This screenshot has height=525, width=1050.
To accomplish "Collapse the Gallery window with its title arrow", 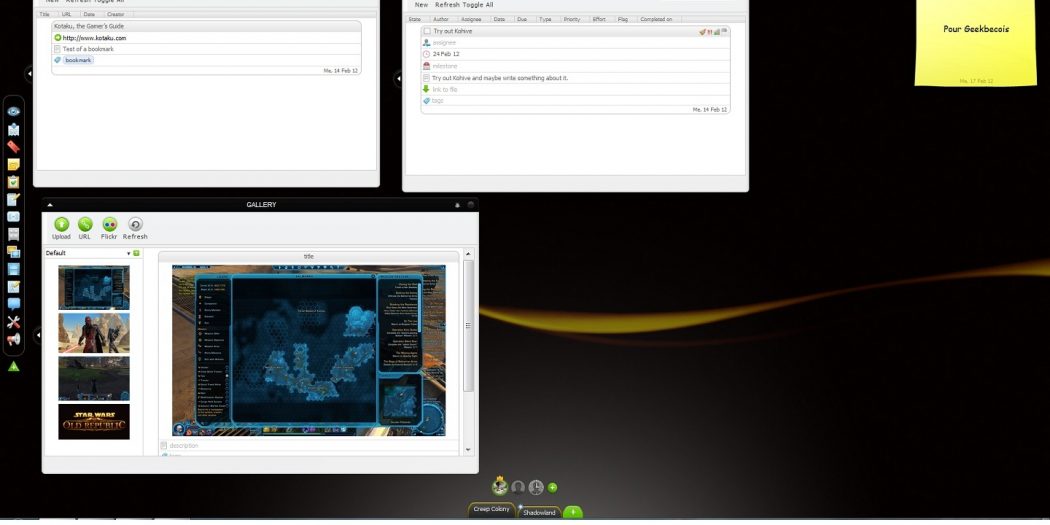I will point(50,205).
